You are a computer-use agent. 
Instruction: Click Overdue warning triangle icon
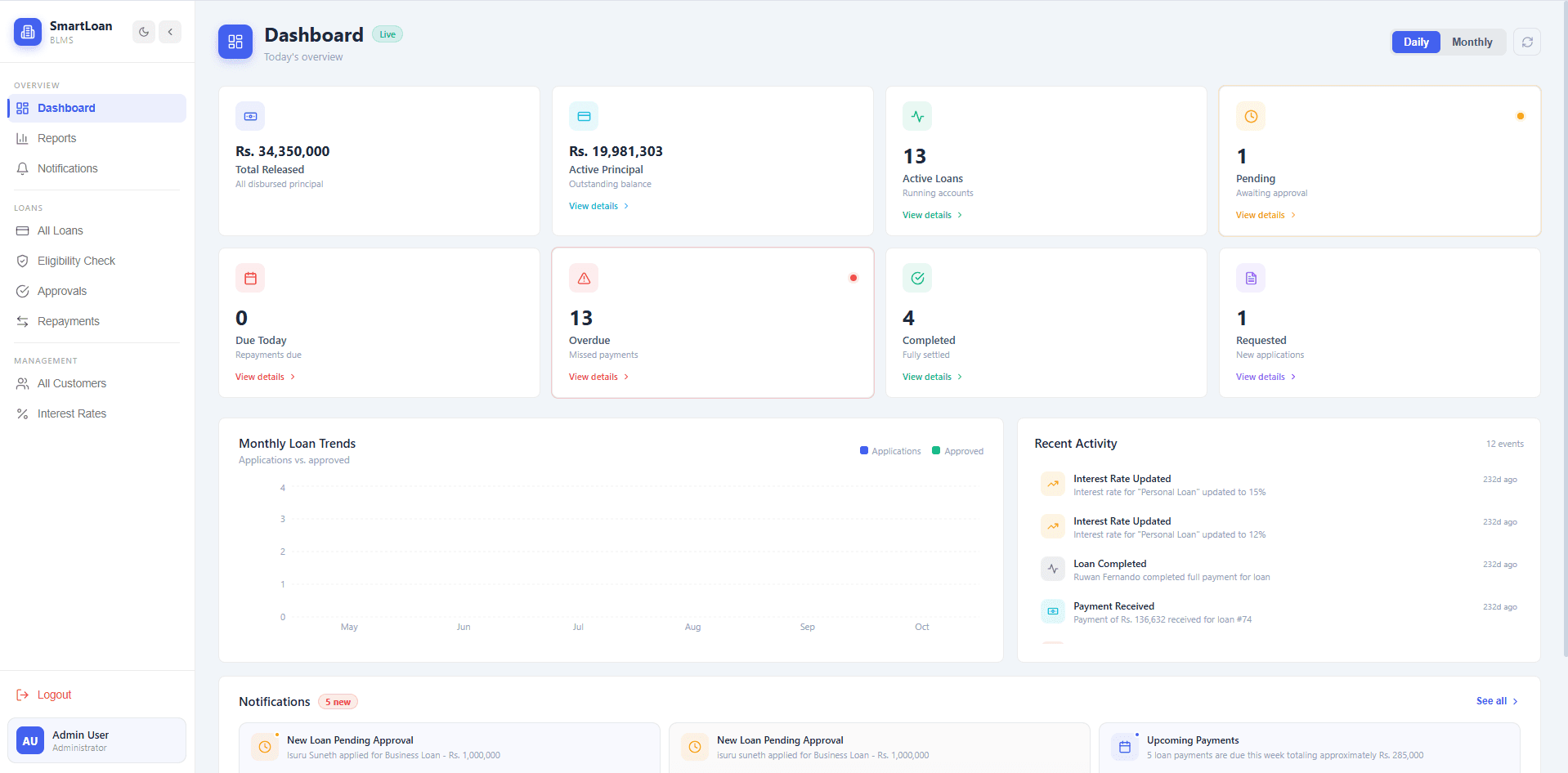coord(584,278)
